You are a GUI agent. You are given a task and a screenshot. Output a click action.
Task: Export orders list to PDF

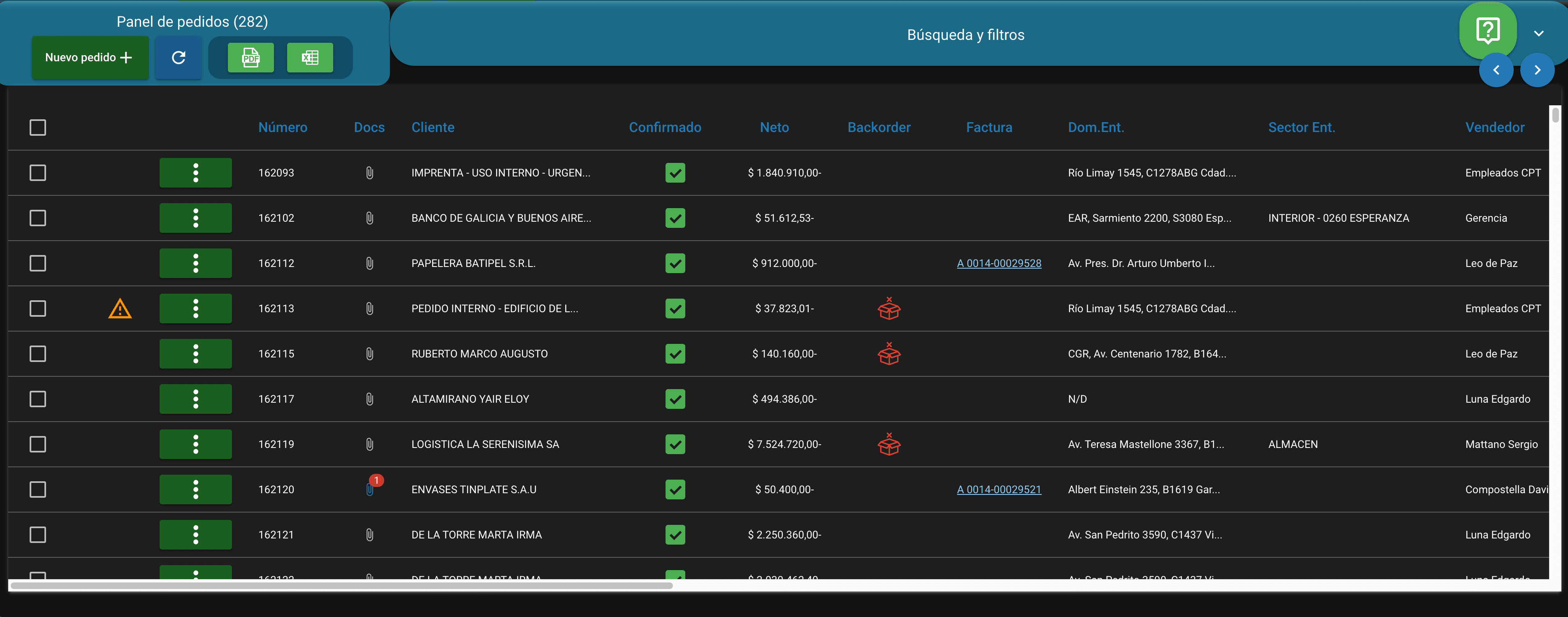[x=250, y=58]
